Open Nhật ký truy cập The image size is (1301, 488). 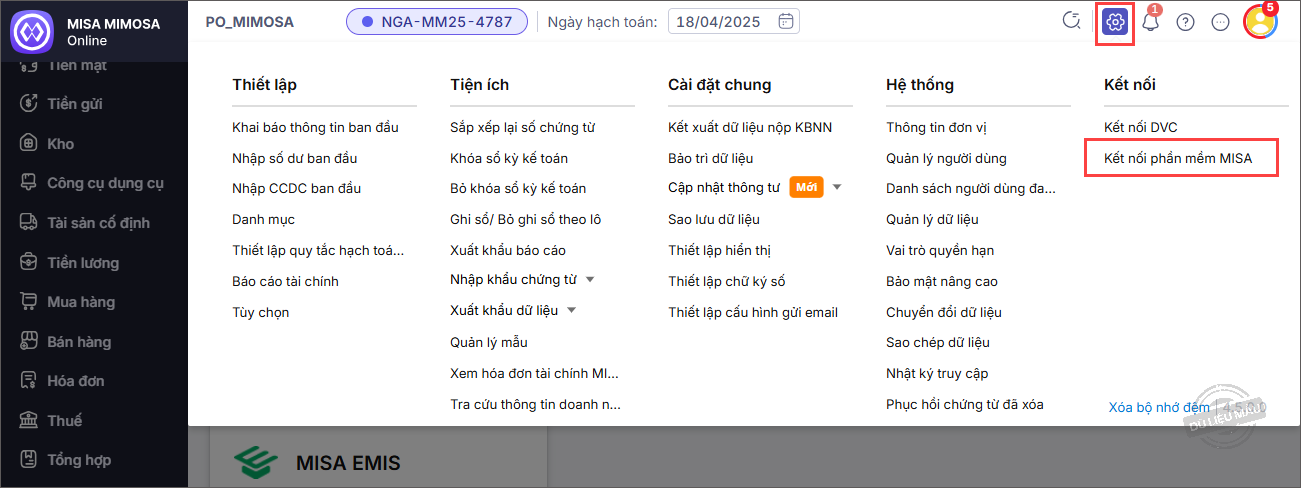(937, 373)
